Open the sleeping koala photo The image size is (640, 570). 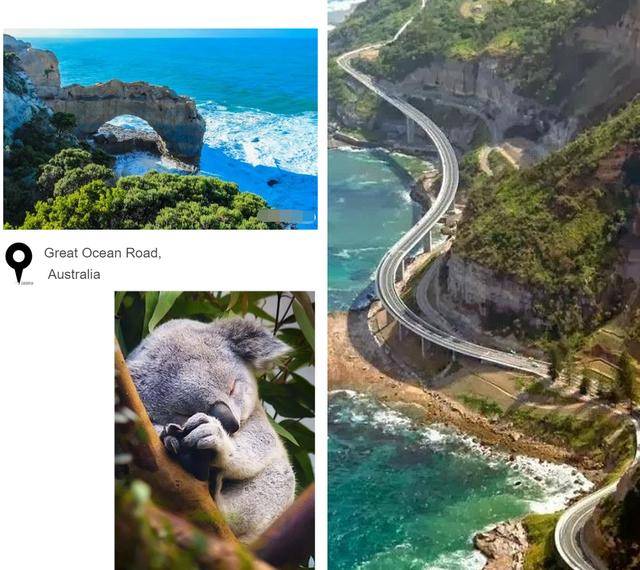tap(215, 430)
